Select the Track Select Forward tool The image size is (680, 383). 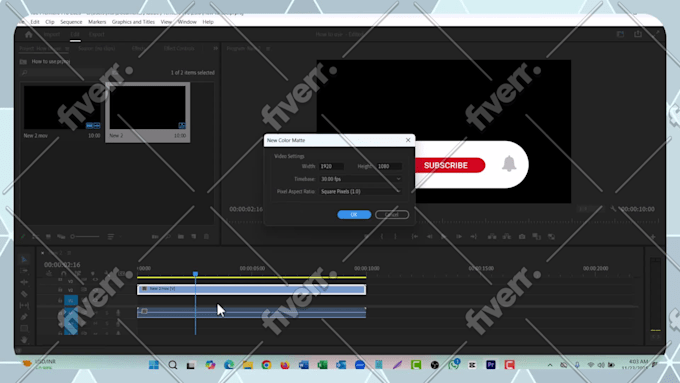tap(24, 271)
